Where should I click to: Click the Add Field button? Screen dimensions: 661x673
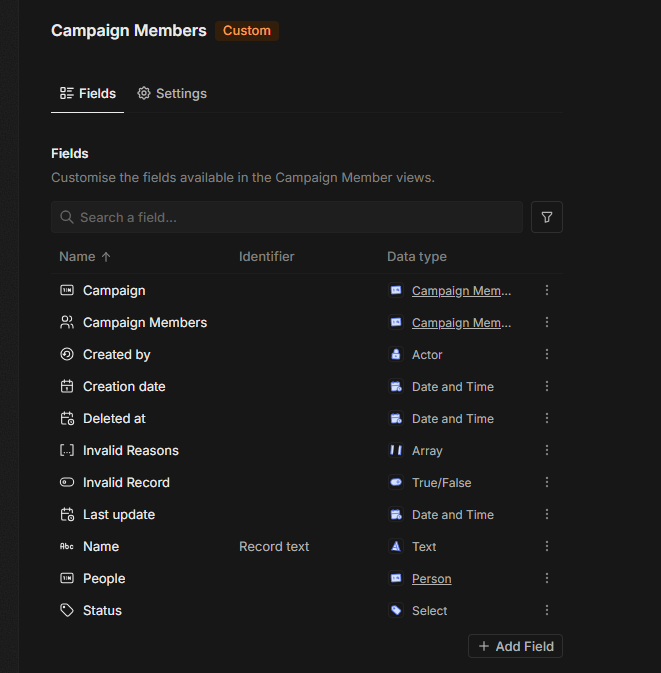click(x=515, y=646)
